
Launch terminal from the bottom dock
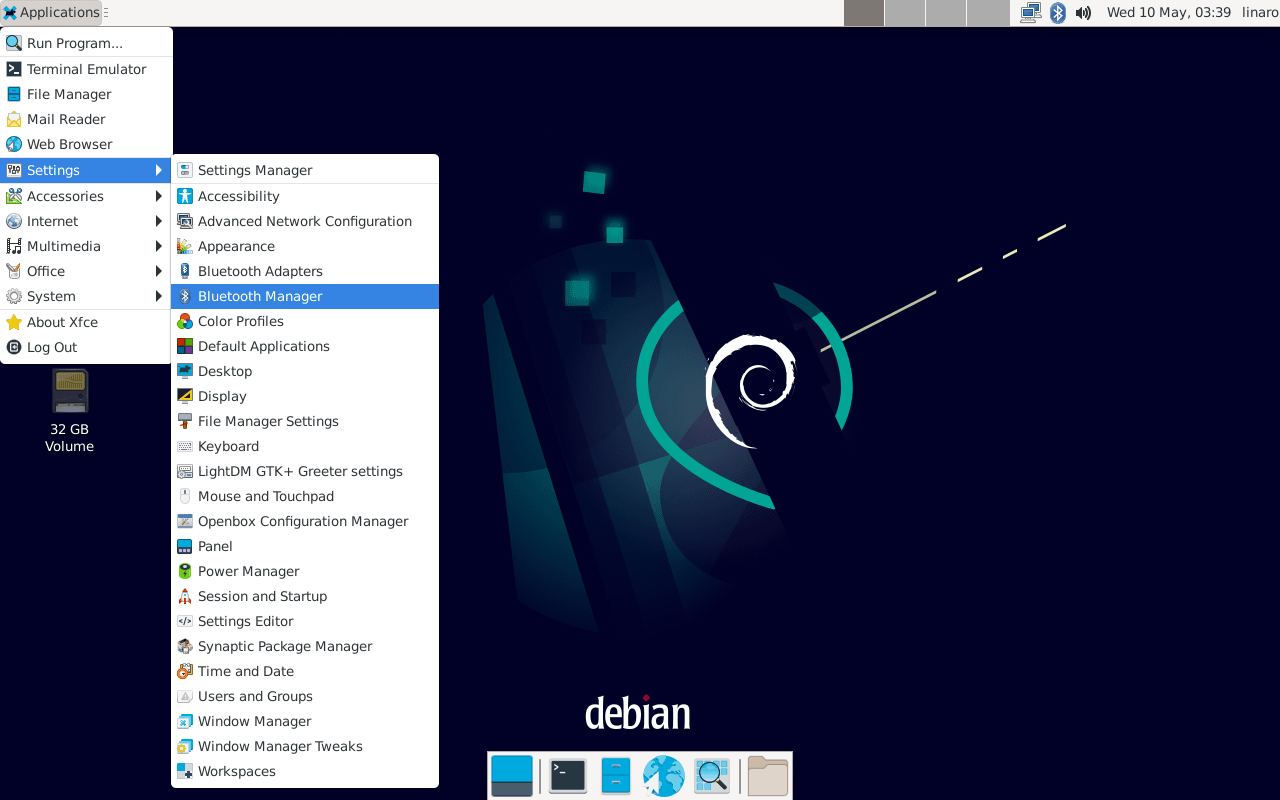pos(567,776)
